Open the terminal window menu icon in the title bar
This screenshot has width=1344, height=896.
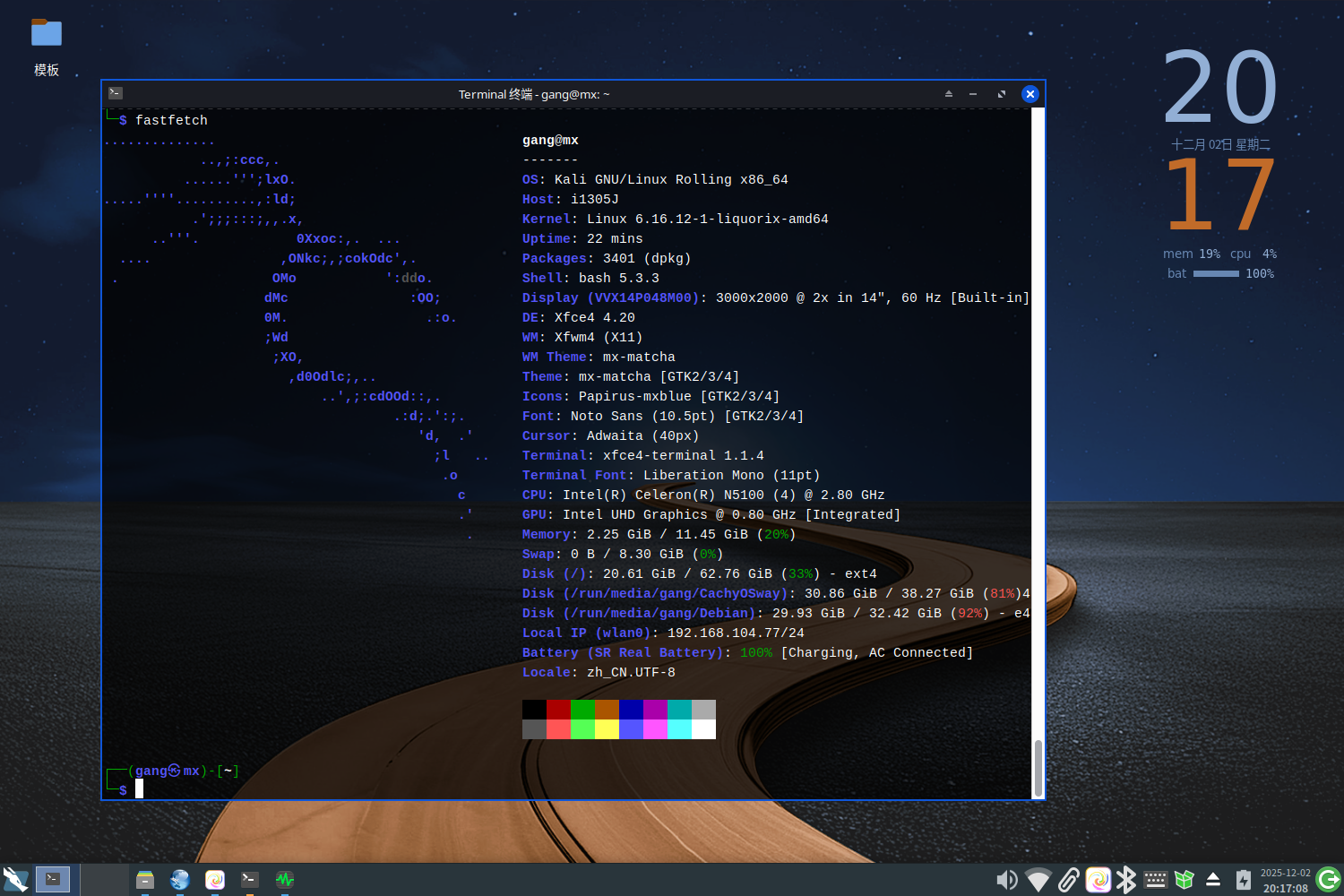click(x=116, y=93)
